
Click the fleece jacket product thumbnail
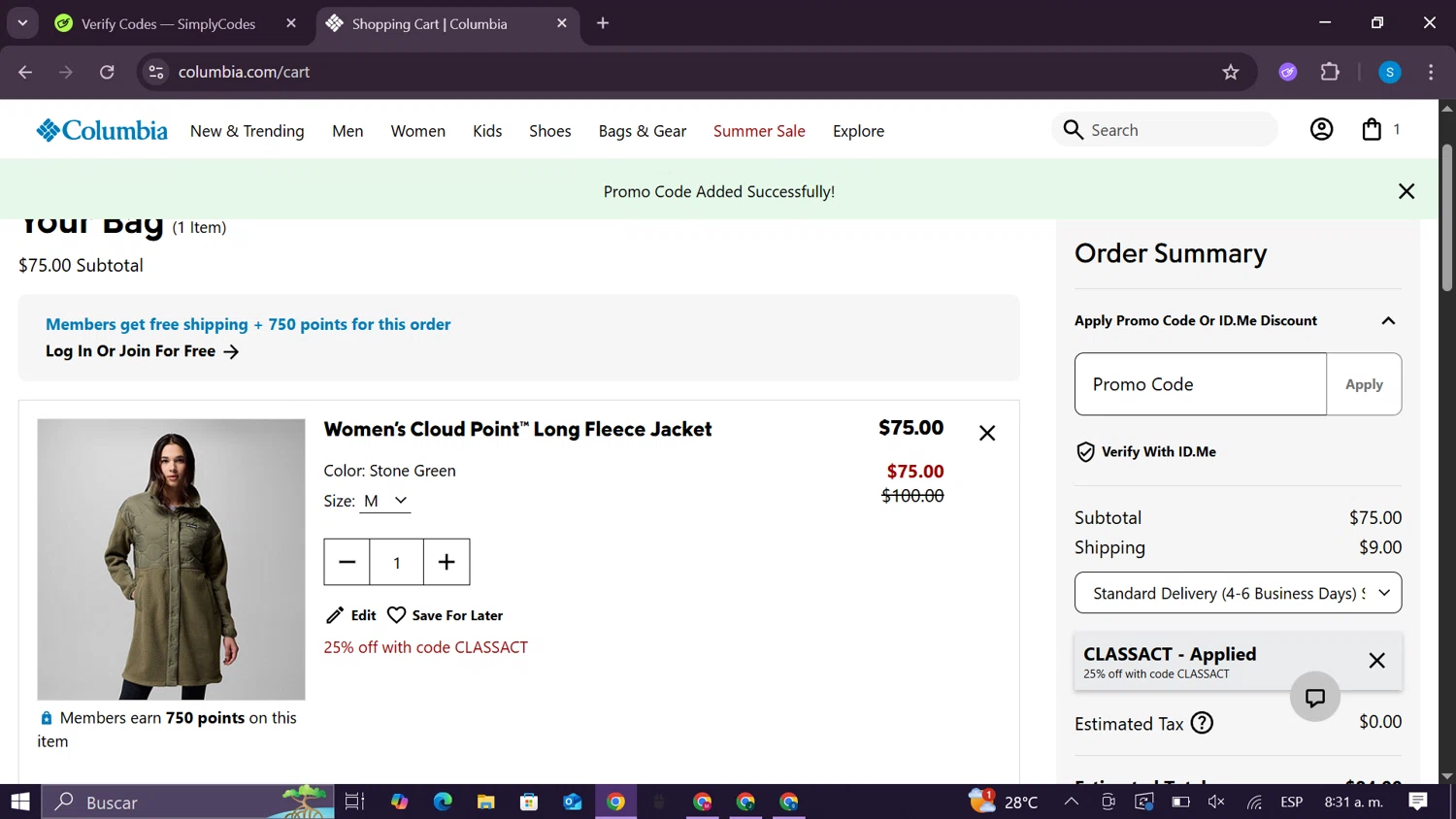pyautogui.click(x=171, y=559)
